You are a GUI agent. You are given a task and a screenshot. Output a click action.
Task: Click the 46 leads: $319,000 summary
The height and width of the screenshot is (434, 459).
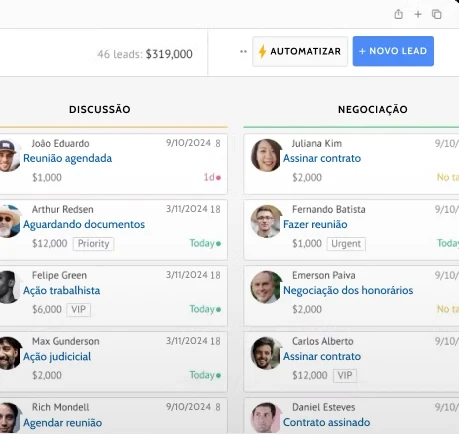click(x=145, y=54)
